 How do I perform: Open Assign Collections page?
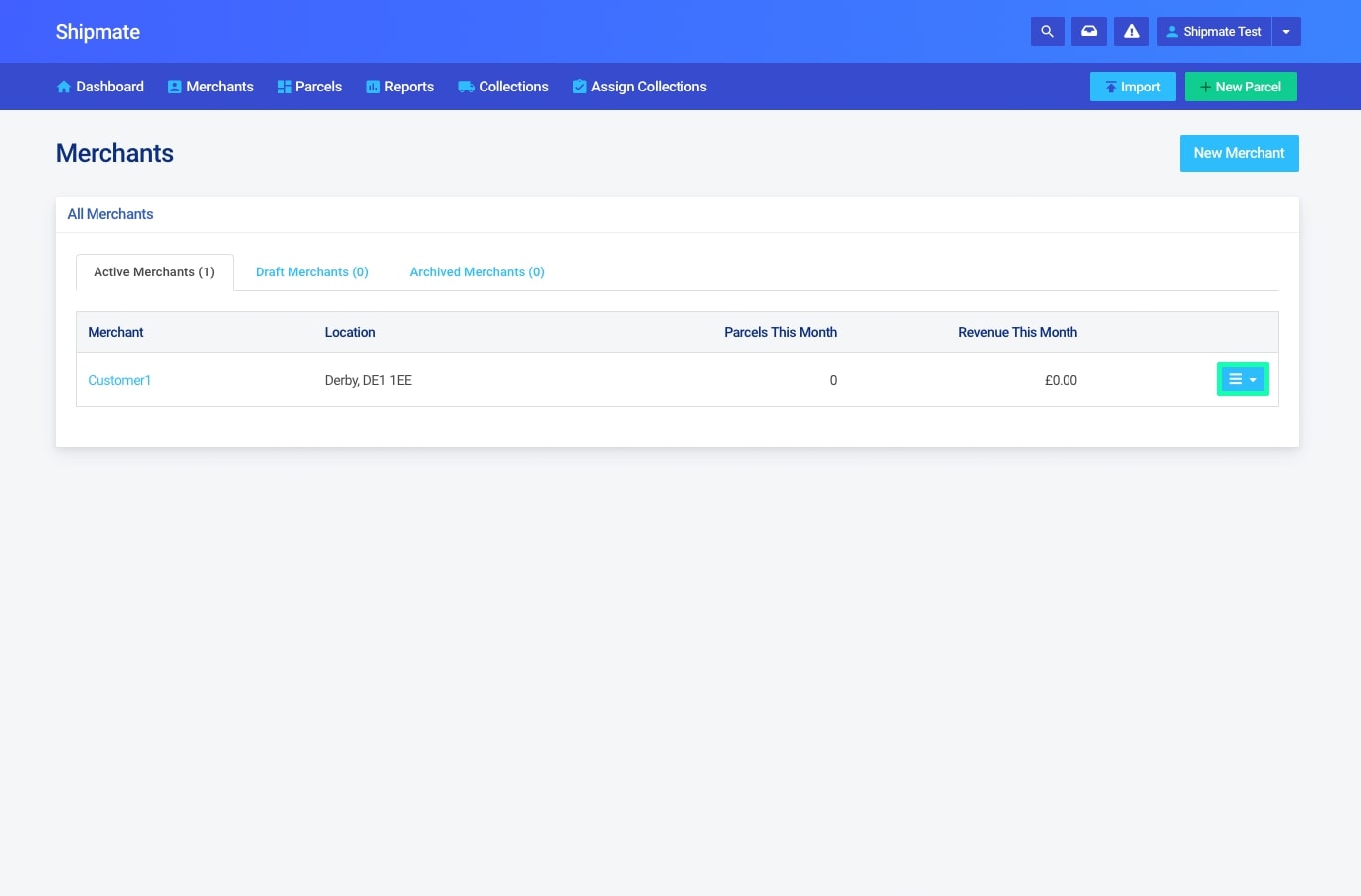click(640, 87)
